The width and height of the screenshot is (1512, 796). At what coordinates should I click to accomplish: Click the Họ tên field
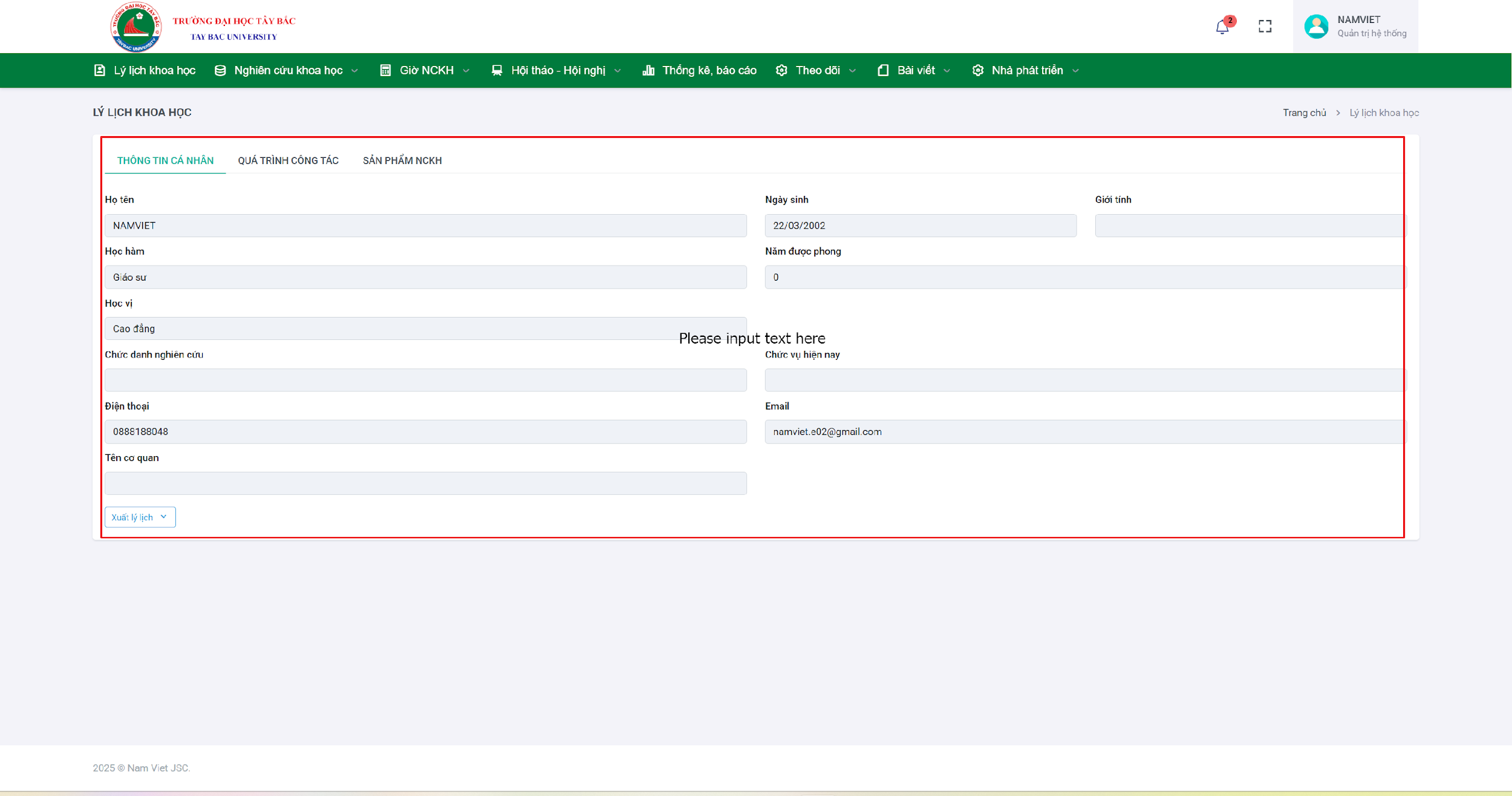pyautogui.click(x=426, y=226)
